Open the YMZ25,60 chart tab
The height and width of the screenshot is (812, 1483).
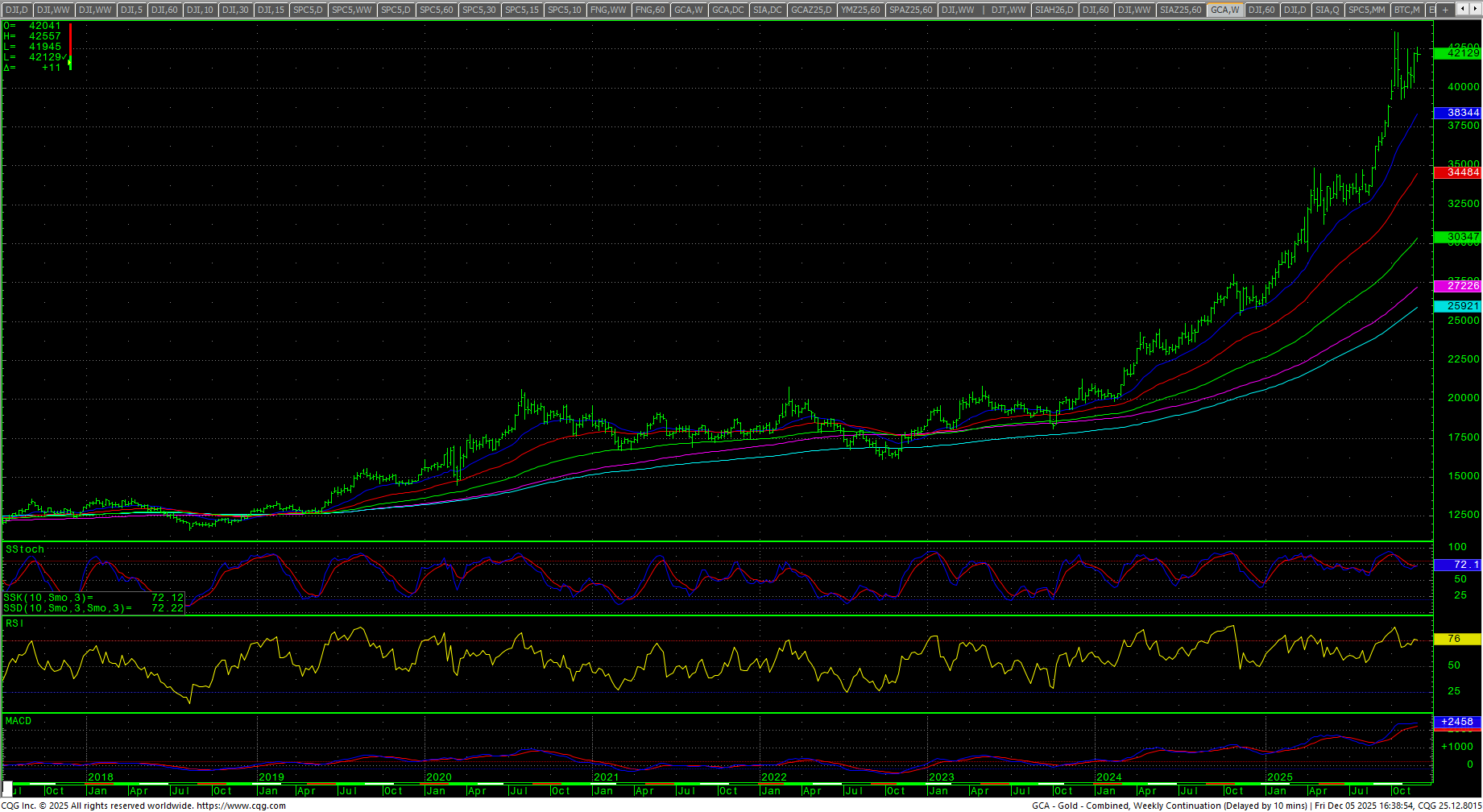[x=860, y=10]
